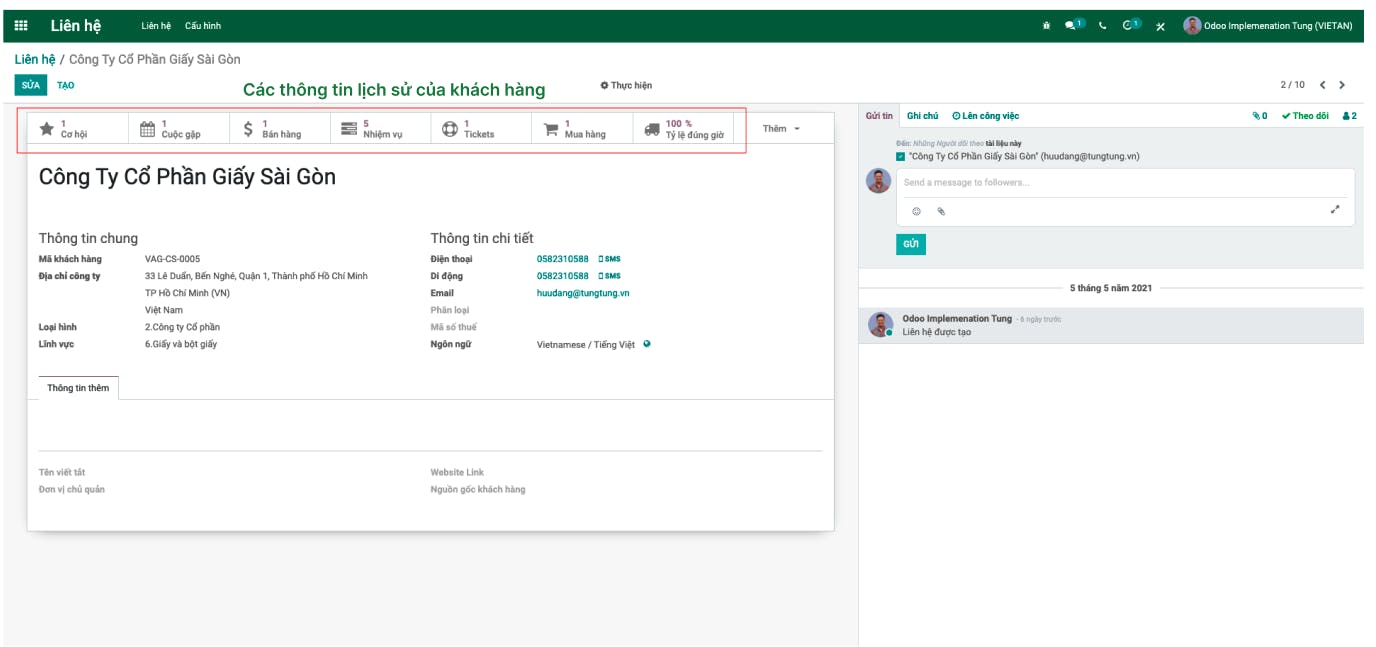
Task: Open Tickets lifebuoy stat button
Action: 482,129
